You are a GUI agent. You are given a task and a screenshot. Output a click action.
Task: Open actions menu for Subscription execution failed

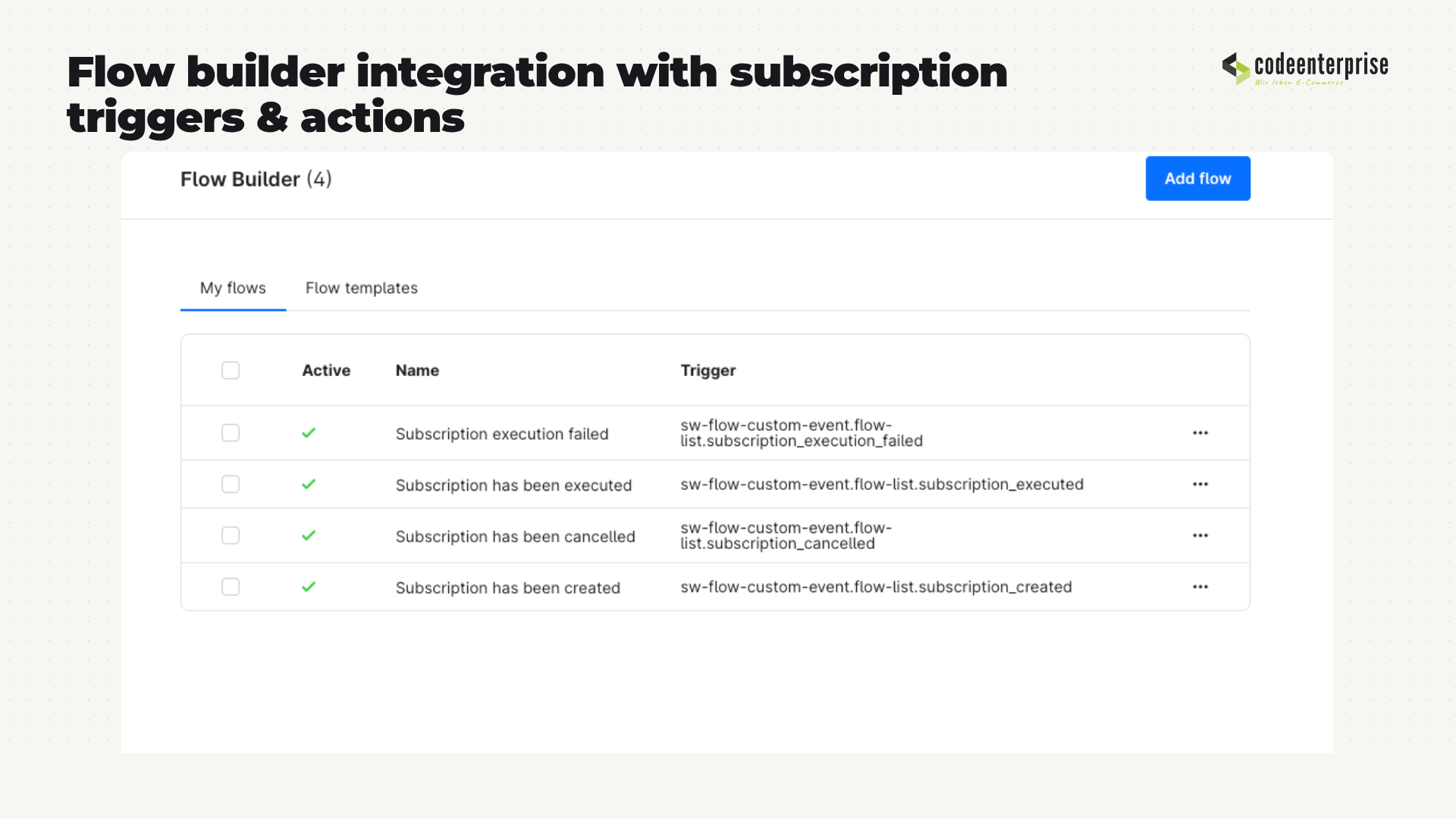[x=1200, y=433]
